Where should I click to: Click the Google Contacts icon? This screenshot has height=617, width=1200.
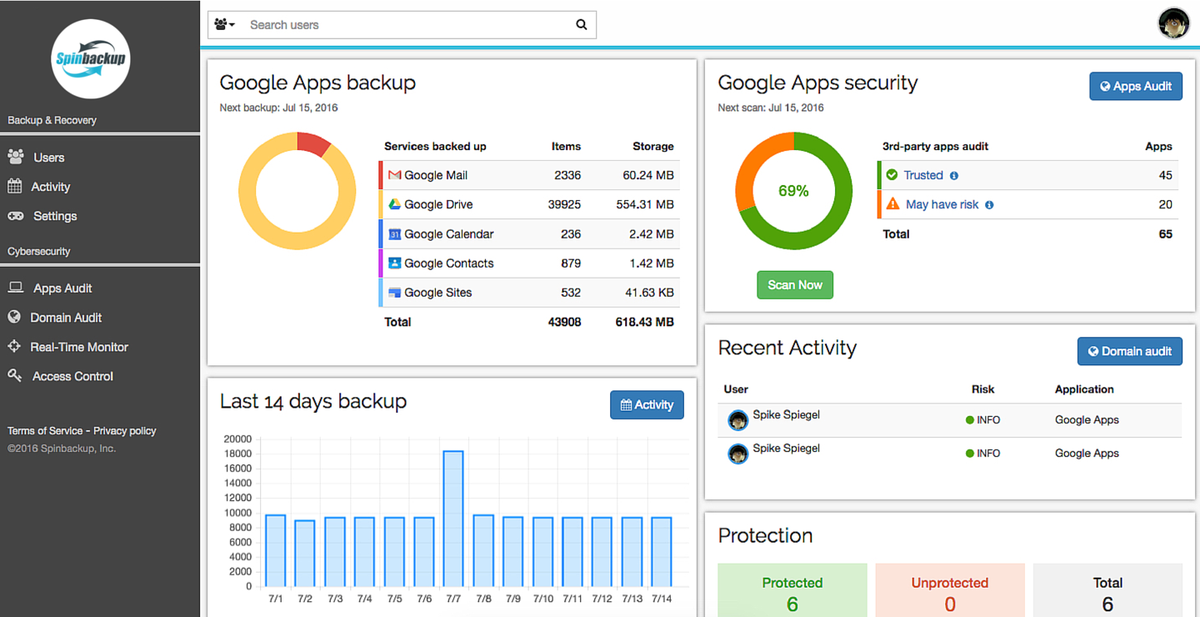point(395,263)
